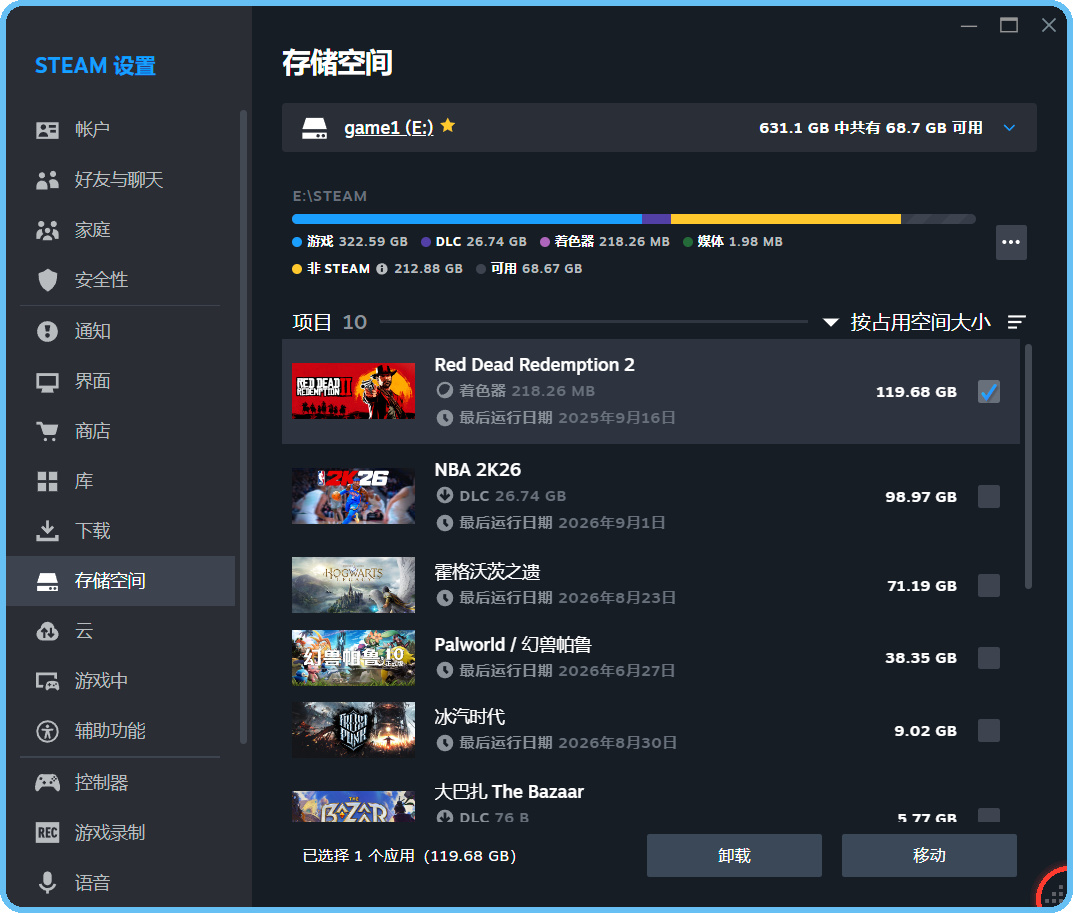Open the 按占用空间大小 sort dropdown
Image resolution: width=1073 pixels, height=913 pixels.
click(x=907, y=322)
